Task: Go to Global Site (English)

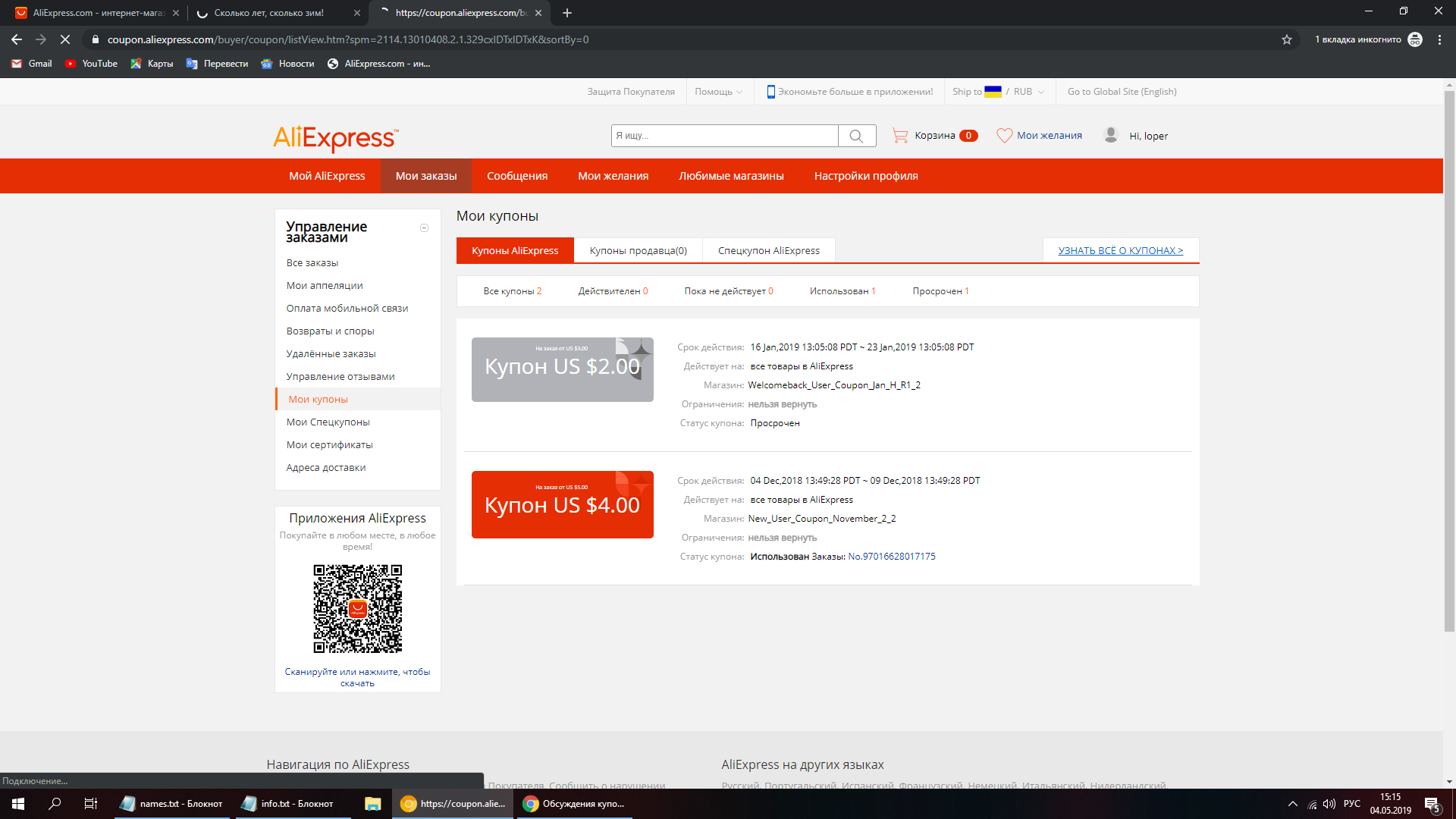Action: [1122, 92]
